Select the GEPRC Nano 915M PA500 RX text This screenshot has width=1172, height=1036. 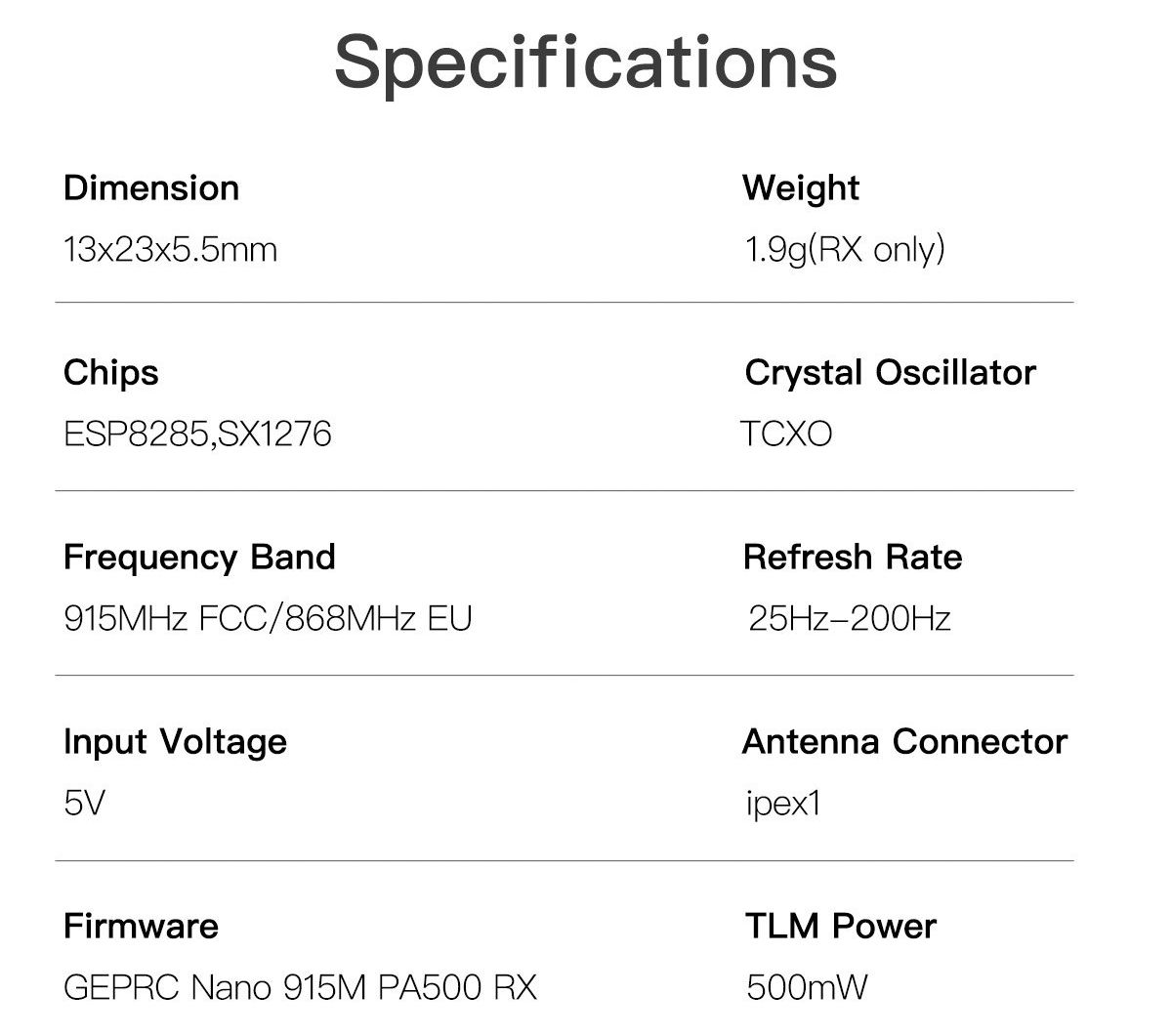point(300,987)
